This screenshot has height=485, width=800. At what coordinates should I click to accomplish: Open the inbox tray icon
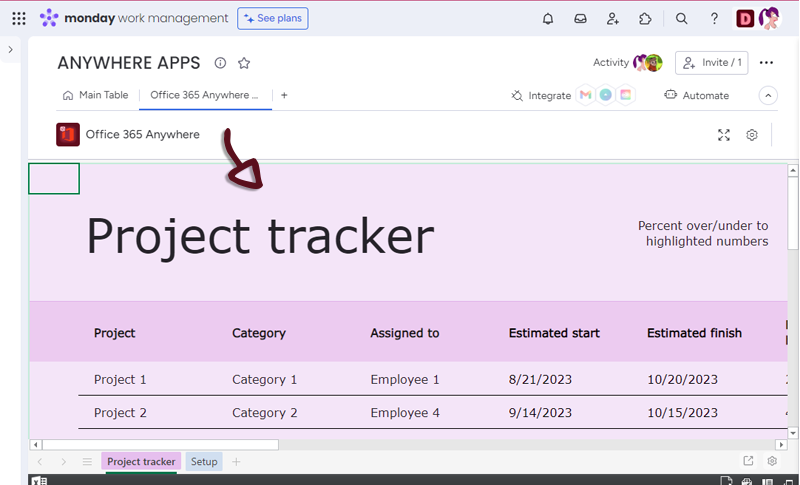[x=580, y=18]
